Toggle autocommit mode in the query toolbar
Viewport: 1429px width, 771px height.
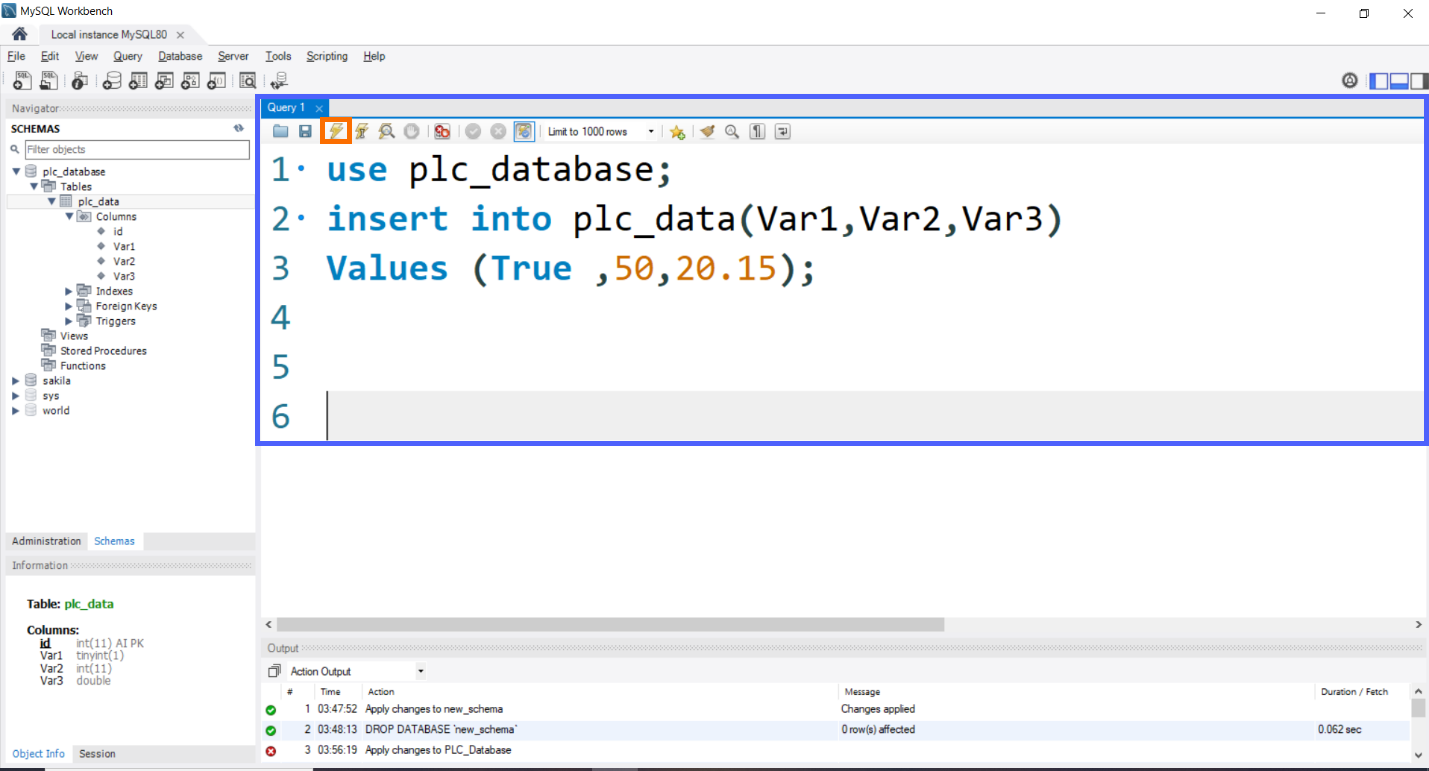pos(524,131)
